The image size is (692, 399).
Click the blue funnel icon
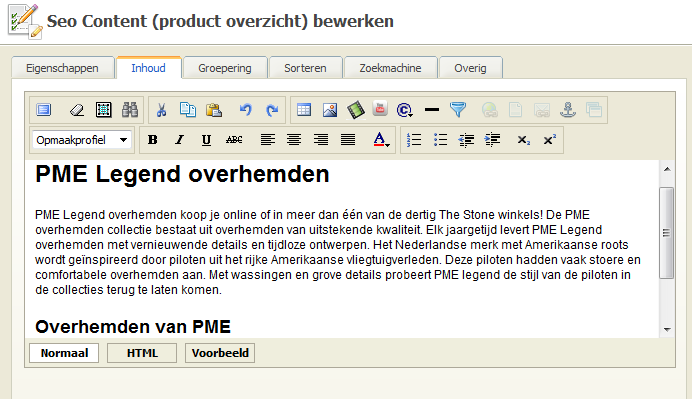point(458,109)
